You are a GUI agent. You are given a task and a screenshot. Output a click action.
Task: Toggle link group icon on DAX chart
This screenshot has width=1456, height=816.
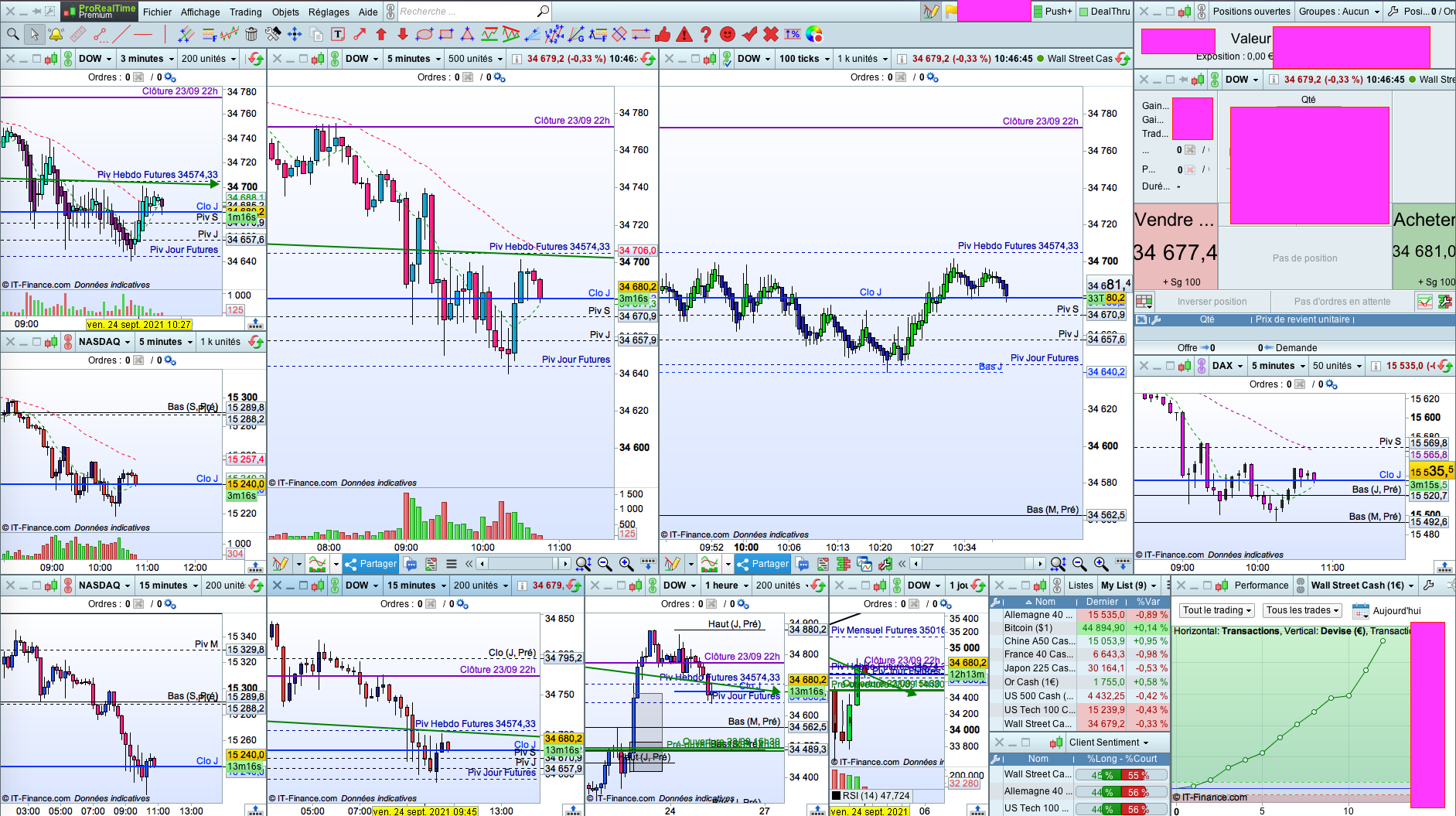click(1202, 366)
